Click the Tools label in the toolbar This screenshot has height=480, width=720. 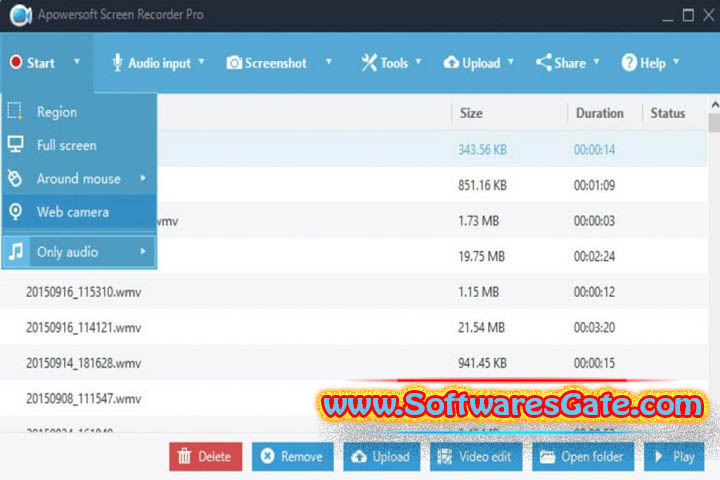(x=394, y=63)
